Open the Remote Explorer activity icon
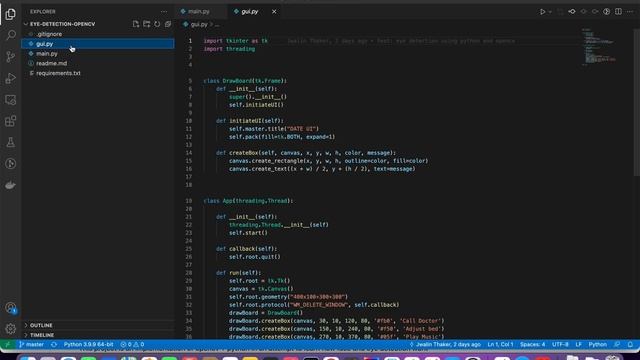This screenshot has height=360, width=640. tap(11, 100)
